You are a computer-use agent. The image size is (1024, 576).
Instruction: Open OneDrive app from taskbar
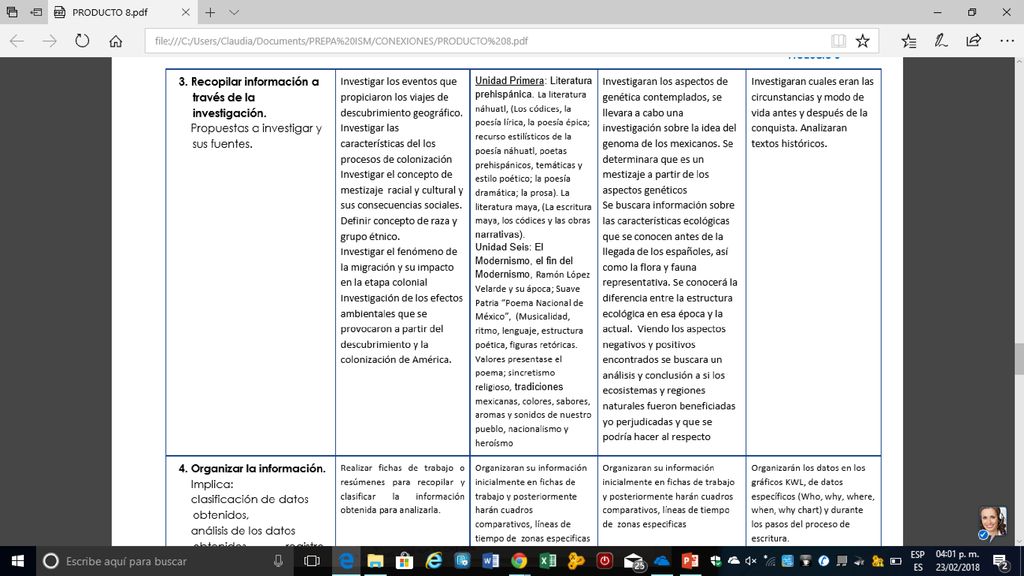click(662, 561)
